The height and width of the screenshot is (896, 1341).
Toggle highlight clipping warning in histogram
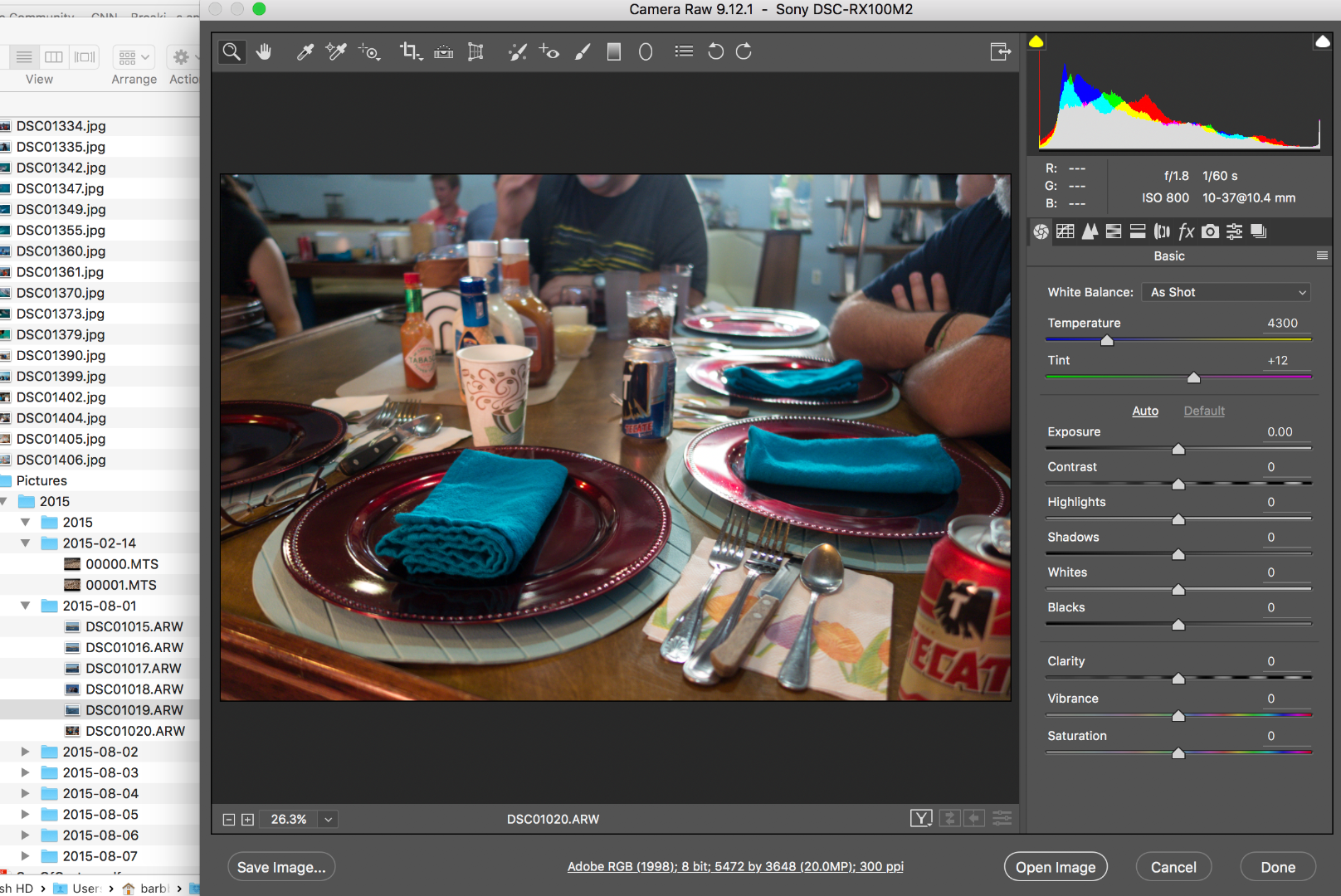point(1323,41)
